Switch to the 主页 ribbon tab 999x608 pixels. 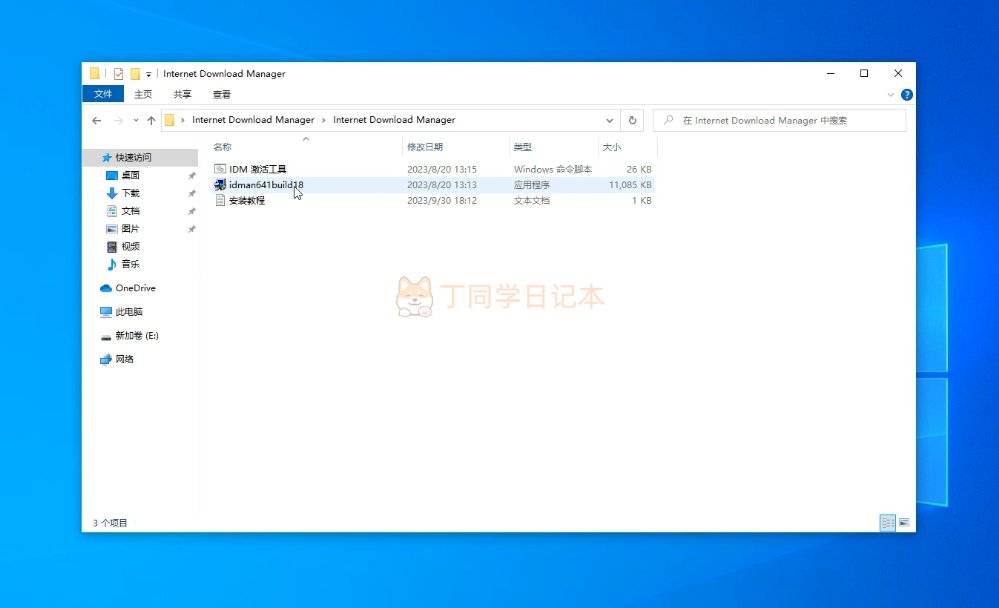143,94
